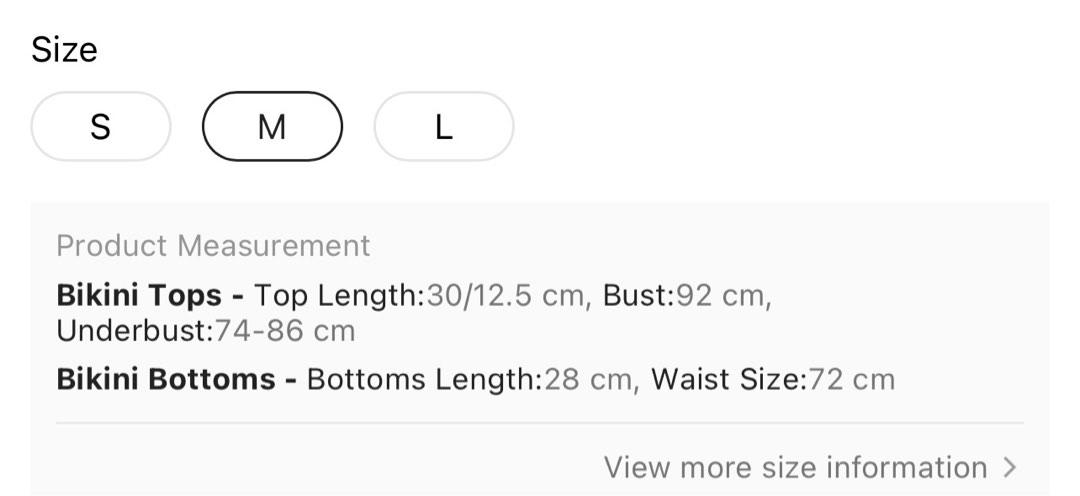Click the Bust field label

point(639,296)
